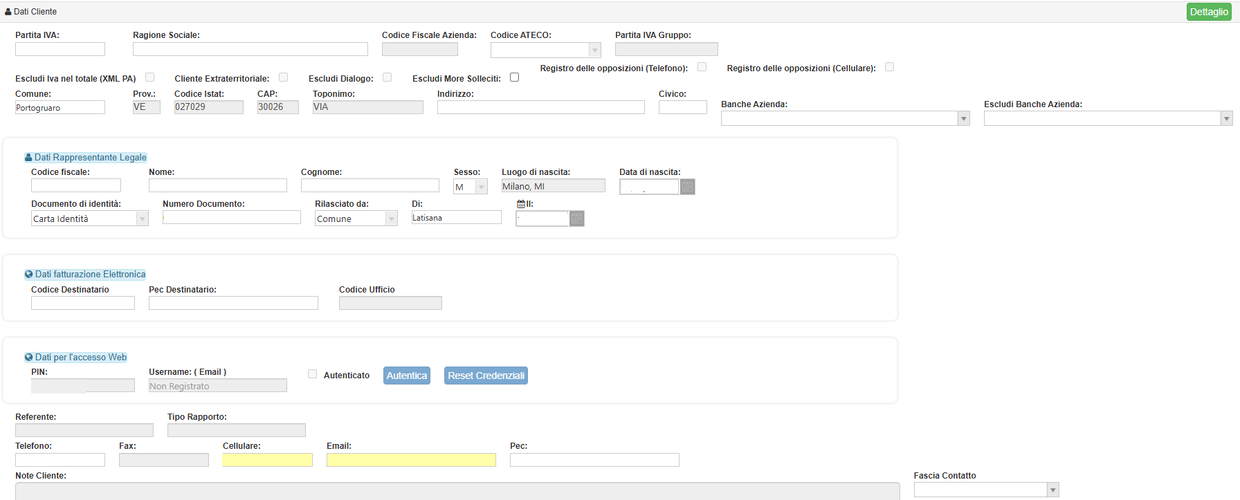
Task: Toggle Escludi Dialogo checkbox
Action: tap(385, 77)
